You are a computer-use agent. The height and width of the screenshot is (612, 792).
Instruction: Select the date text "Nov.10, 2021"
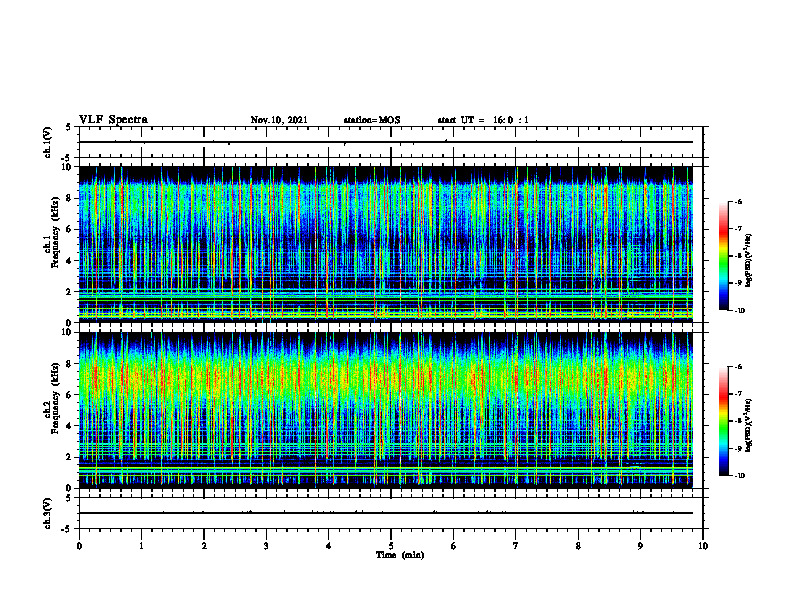[x=279, y=120]
